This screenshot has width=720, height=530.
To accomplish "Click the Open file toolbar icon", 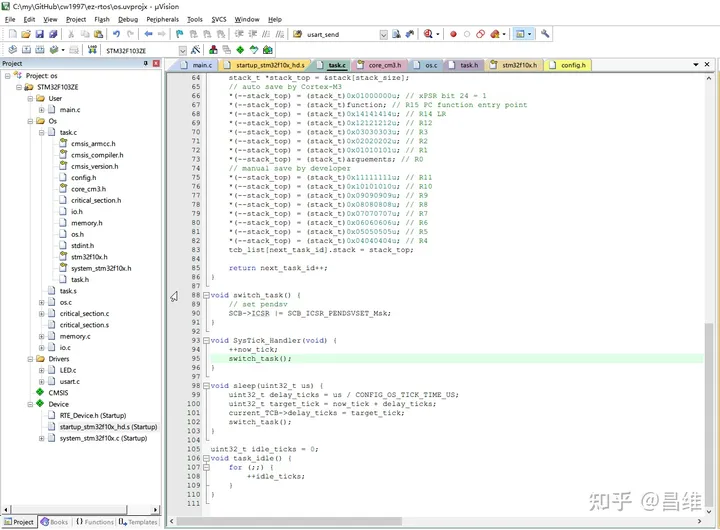I will [x=26, y=34].
